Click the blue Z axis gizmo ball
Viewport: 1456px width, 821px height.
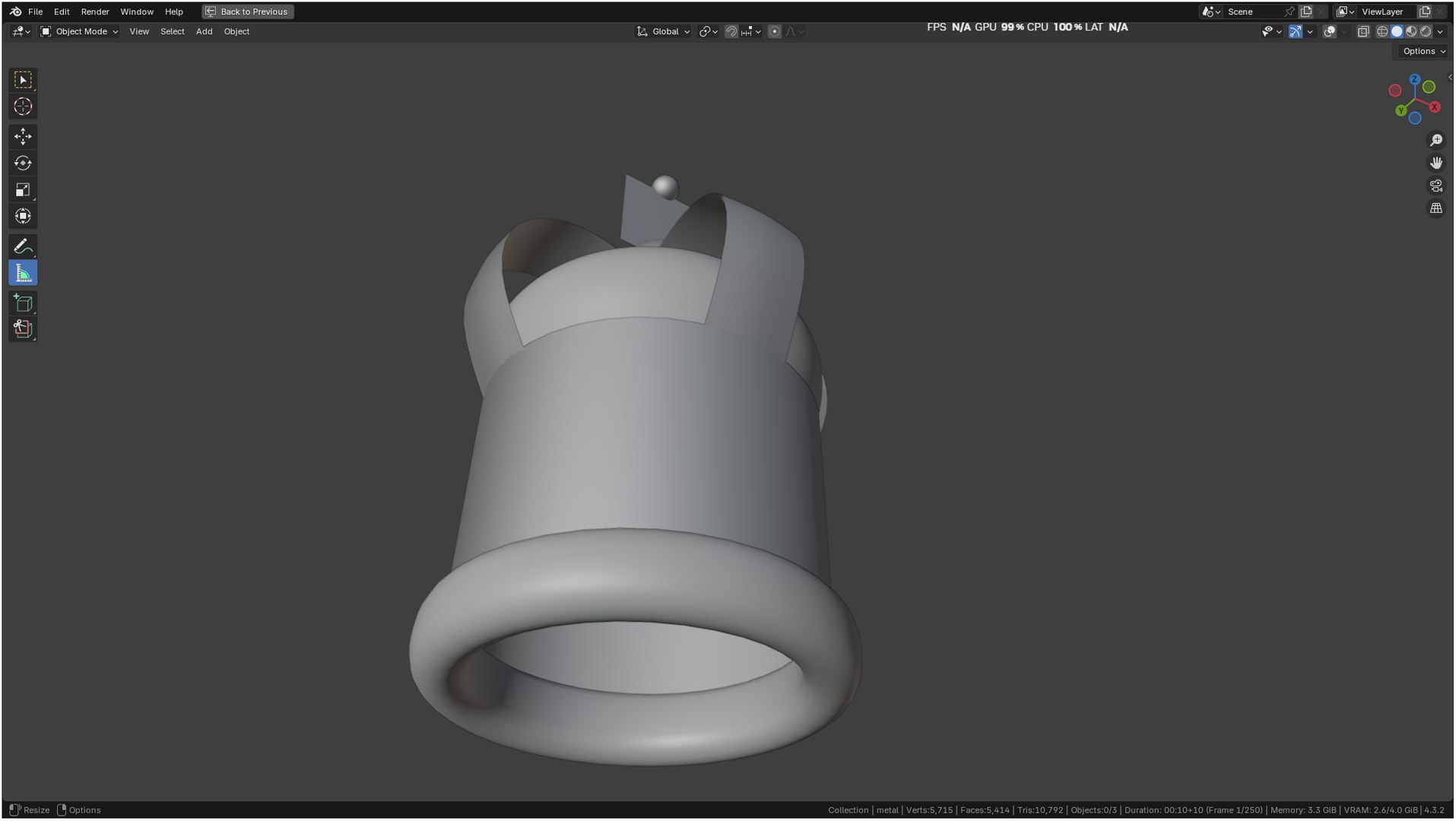click(x=1415, y=79)
